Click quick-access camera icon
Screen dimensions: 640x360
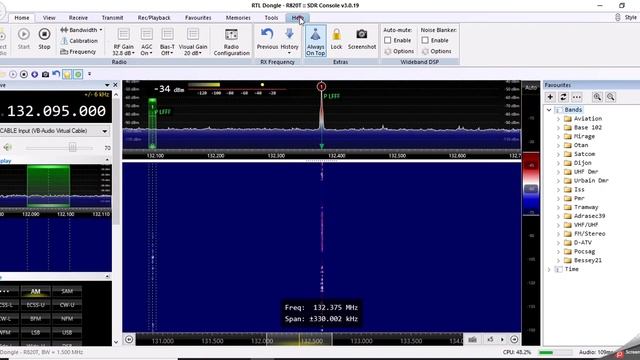pyautogui.click(x=45, y=74)
